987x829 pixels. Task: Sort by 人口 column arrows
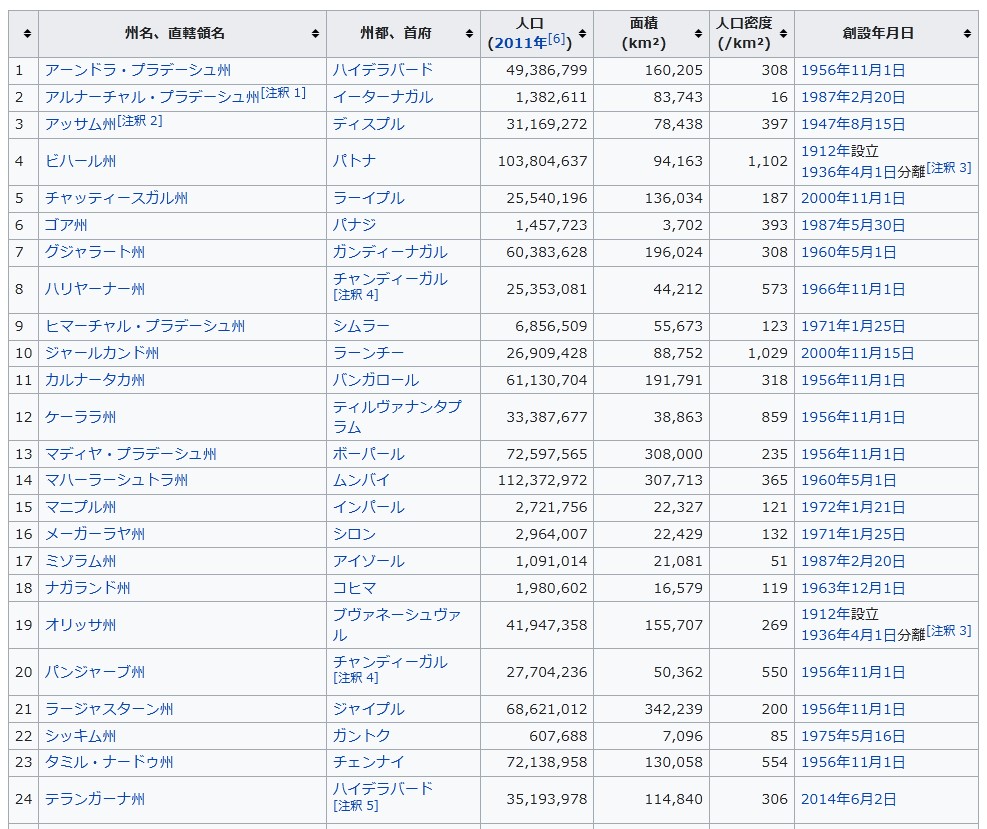coord(583,34)
